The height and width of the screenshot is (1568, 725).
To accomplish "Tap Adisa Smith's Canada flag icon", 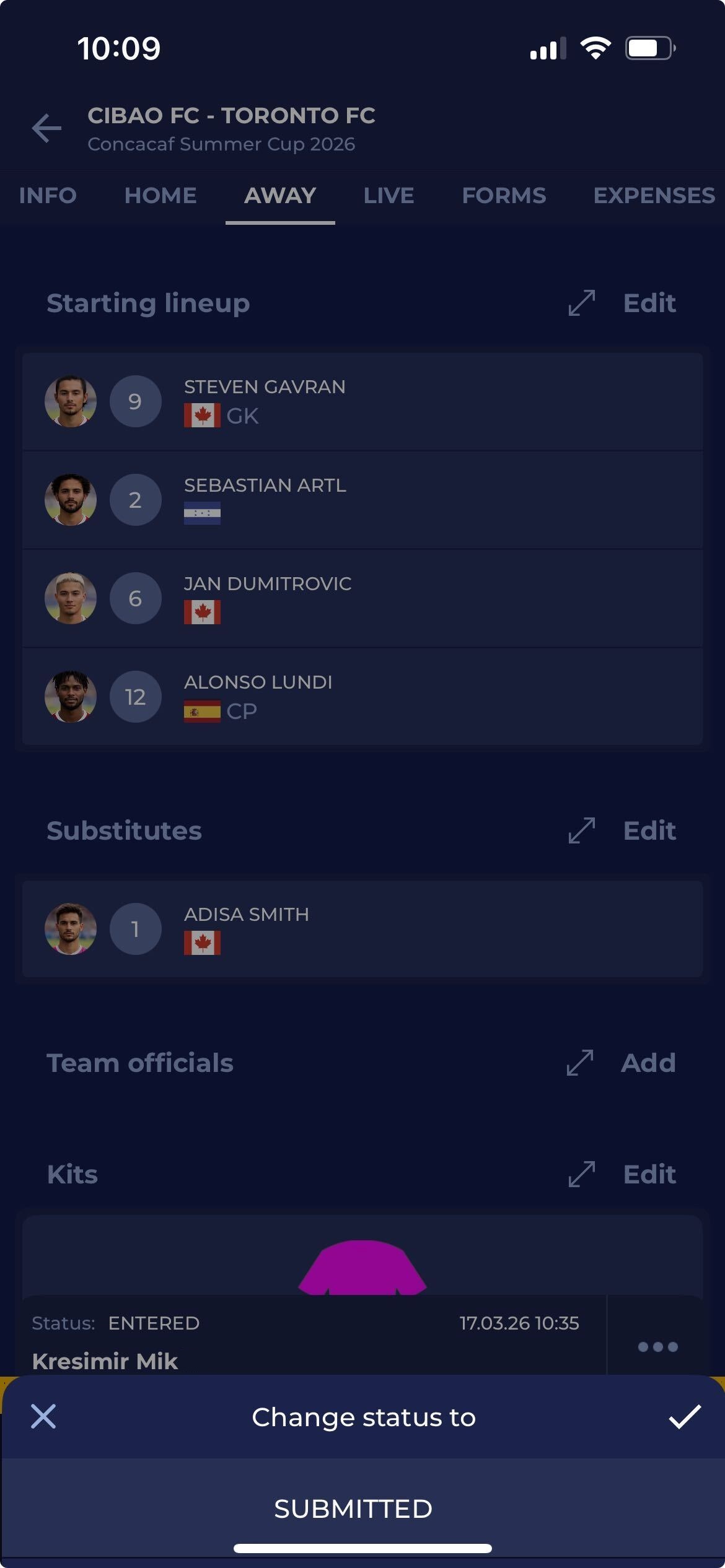I will click(202, 943).
